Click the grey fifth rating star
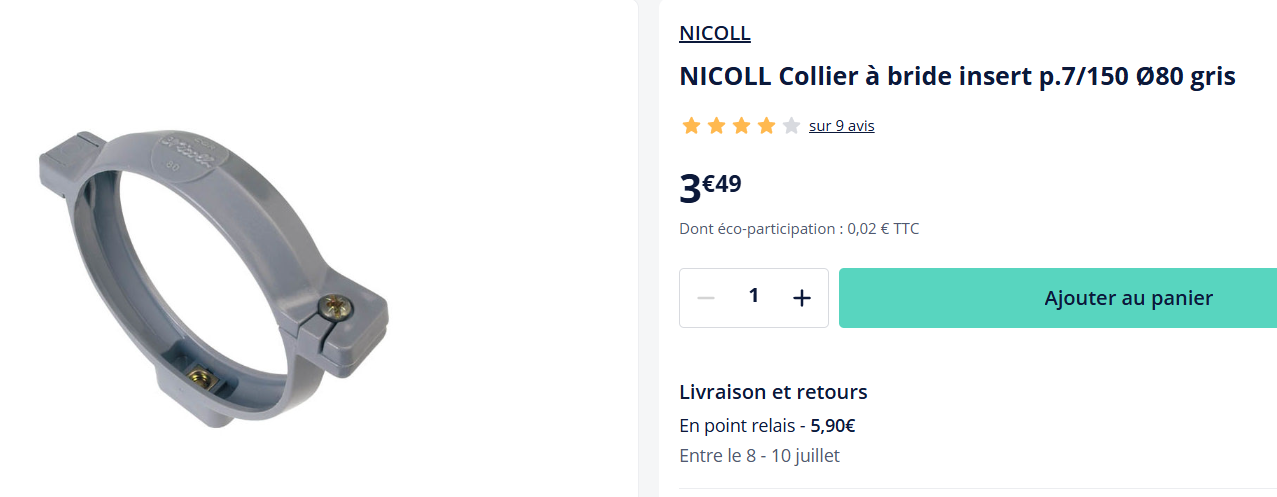This screenshot has width=1277, height=497. pyautogui.click(x=791, y=126)
